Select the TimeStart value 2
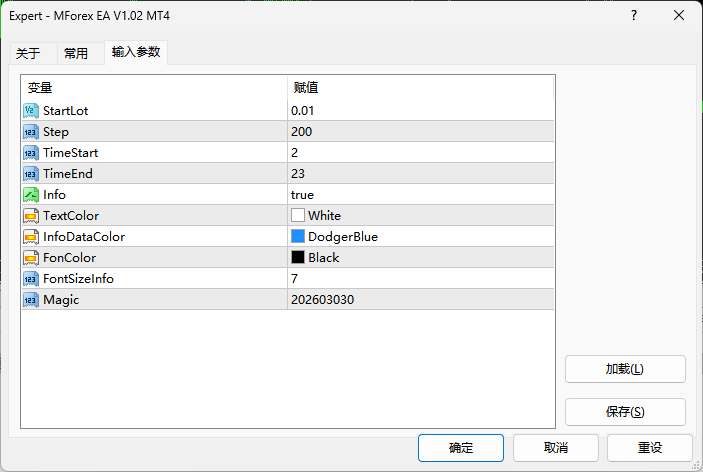The width and height of the screenshot is (703, 472). pyautogui.click(x=295, y=153)
